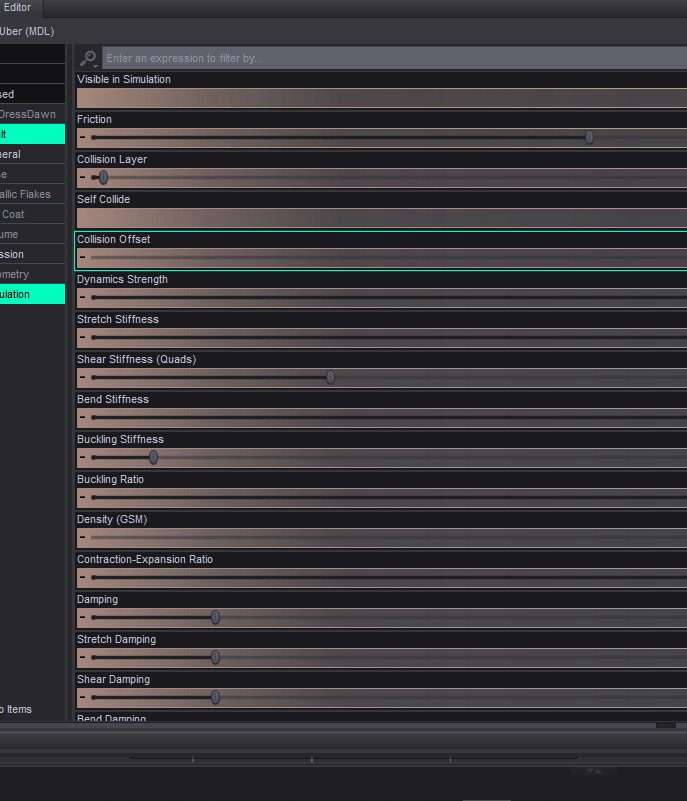Select the highlighted Simulation category in sidebar
Image resolution: width=687 pixels, height=801 pixels.
click(x=32, y=294)
